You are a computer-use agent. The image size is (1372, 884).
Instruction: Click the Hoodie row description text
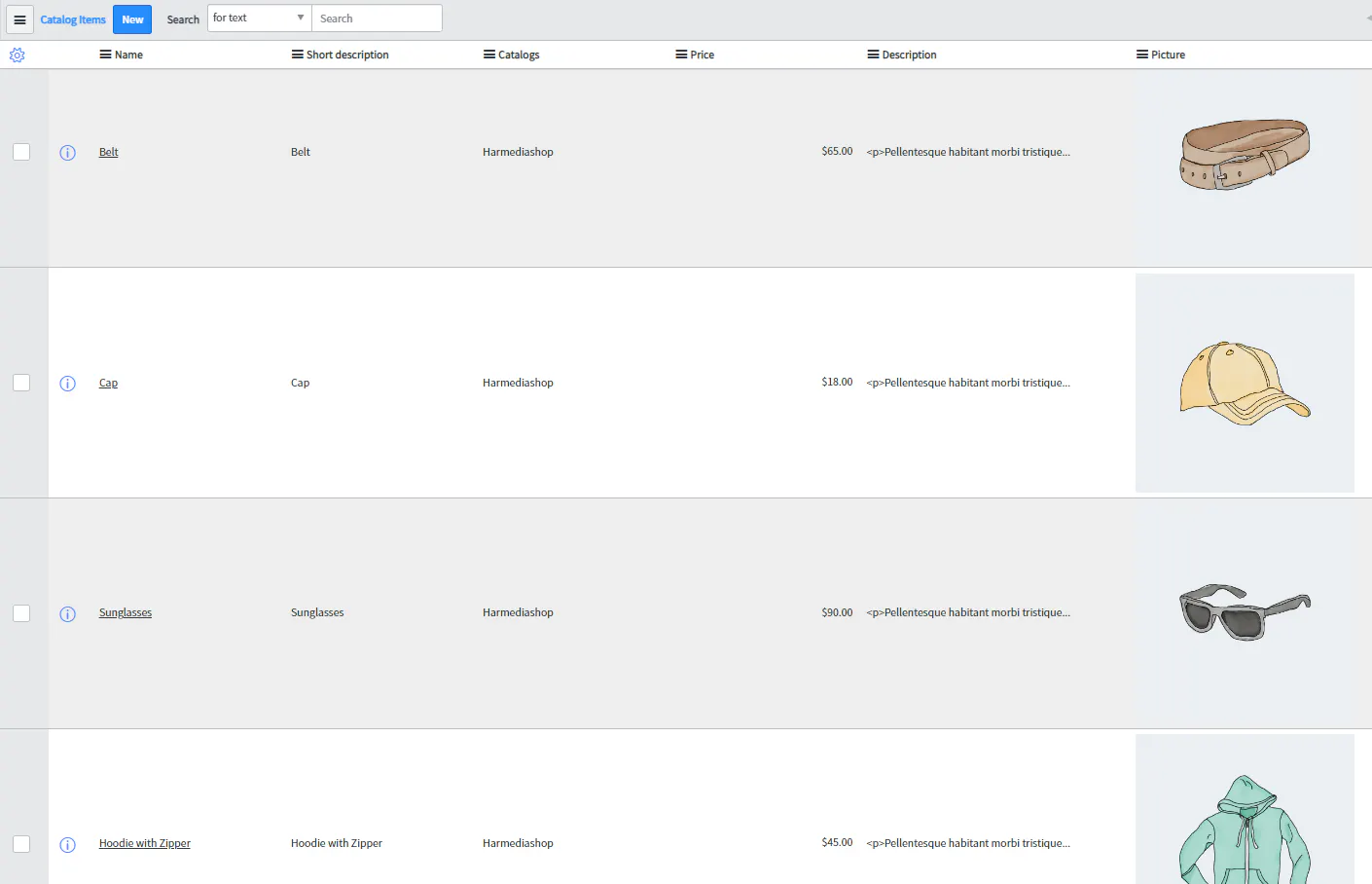[968, 843]
